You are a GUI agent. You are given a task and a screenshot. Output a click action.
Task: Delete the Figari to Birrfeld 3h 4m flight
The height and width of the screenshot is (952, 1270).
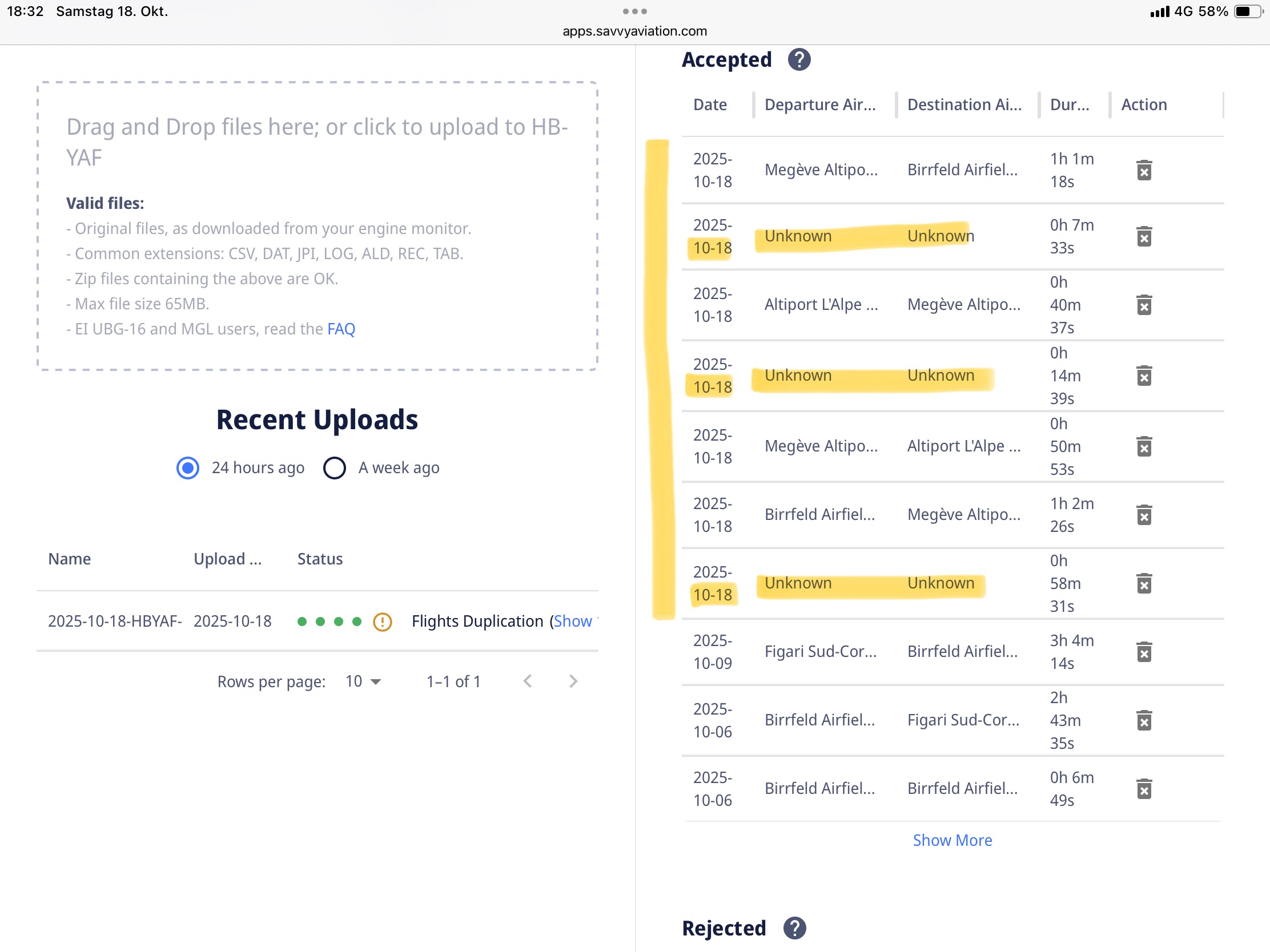tap(1144, 652)
